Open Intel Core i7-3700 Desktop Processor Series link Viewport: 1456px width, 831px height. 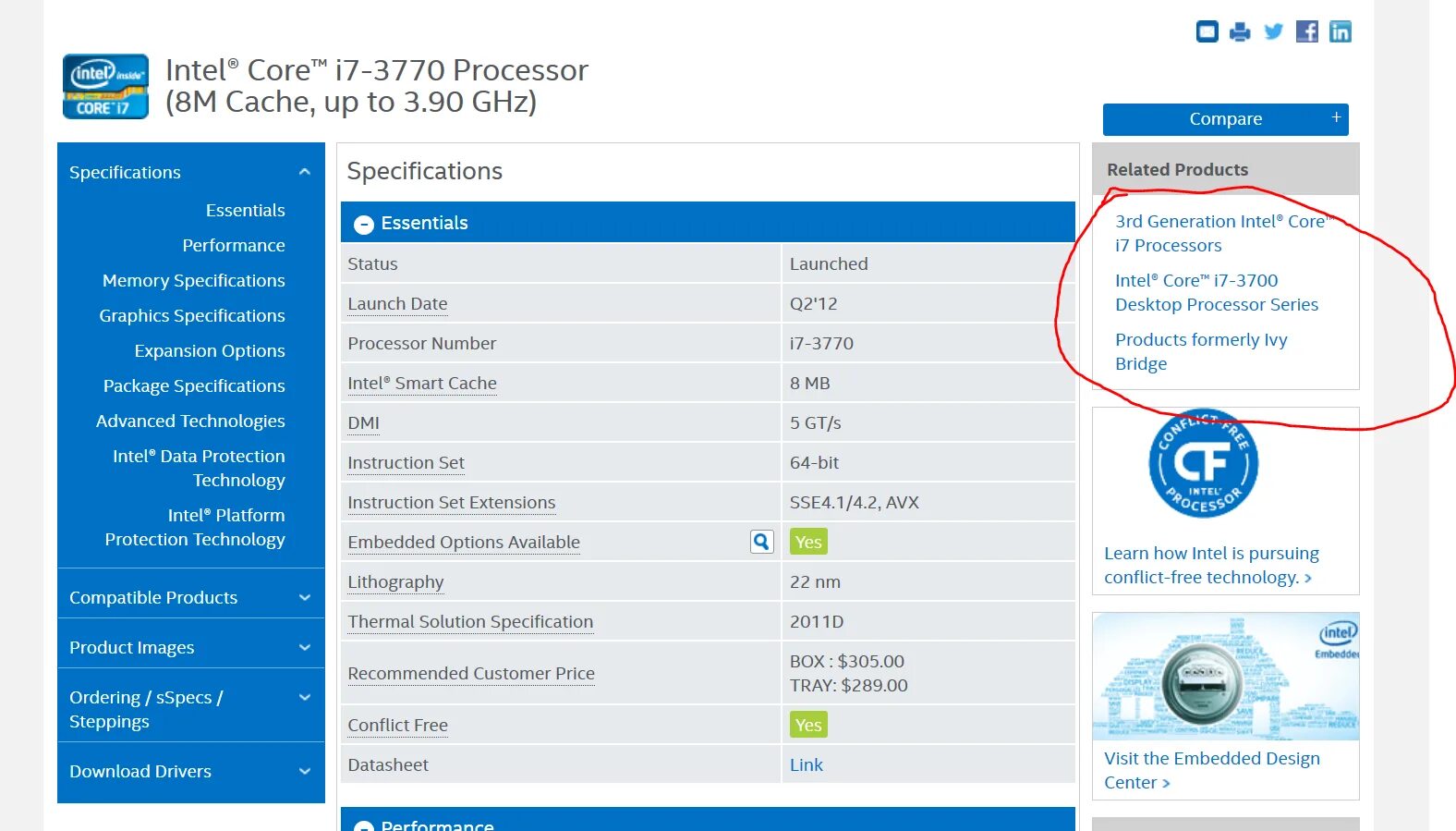[1217, 293]
